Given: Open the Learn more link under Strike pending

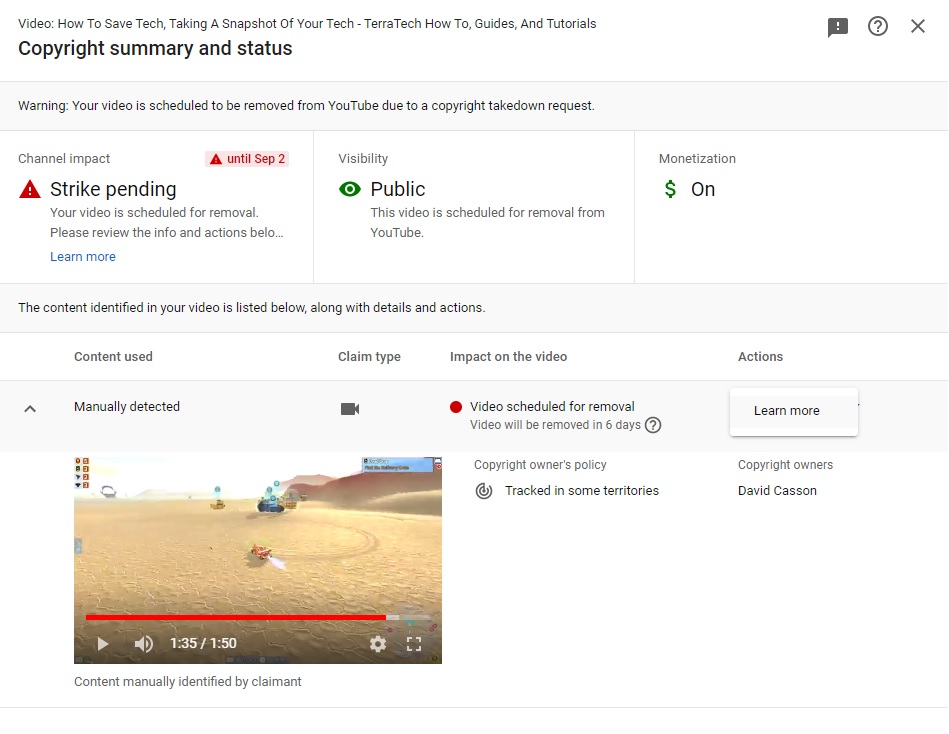Looking at the screenshot, I should pyautogui.click(x=83, y=257).
